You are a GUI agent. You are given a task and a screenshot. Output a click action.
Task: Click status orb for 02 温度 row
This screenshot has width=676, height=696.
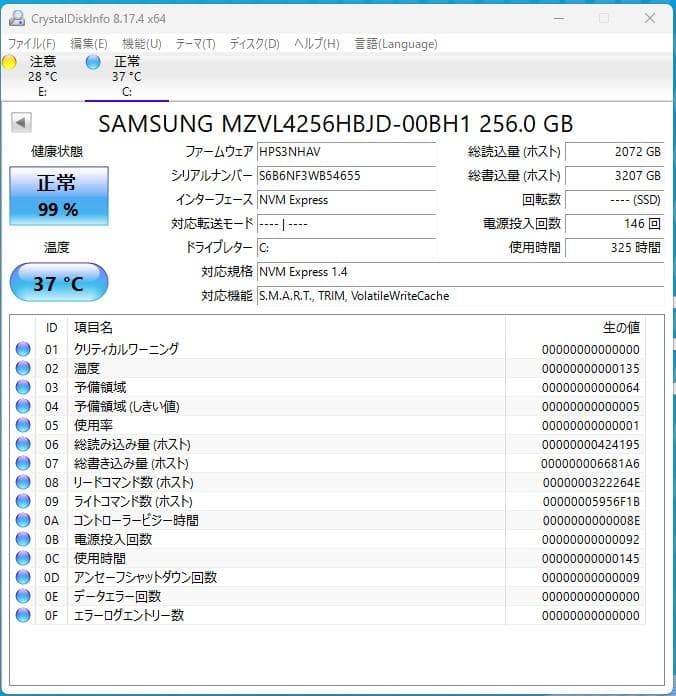pyautogui.click(x=23, y=368)
